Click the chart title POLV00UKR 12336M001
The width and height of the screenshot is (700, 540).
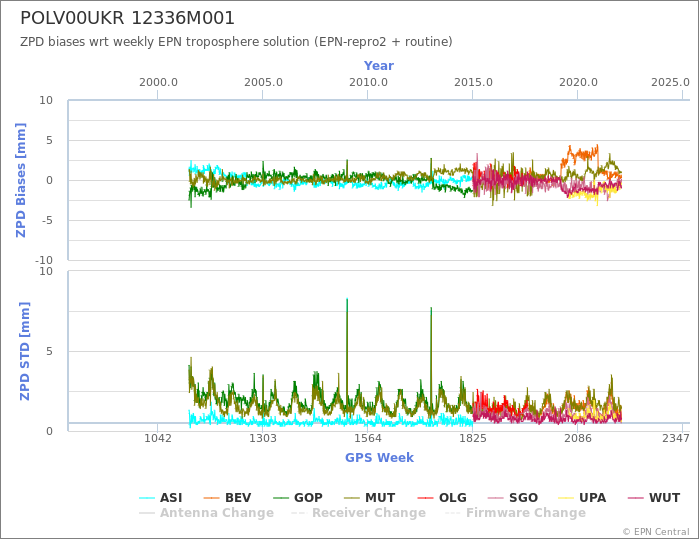pyautogui.click(x=127, y=18)
